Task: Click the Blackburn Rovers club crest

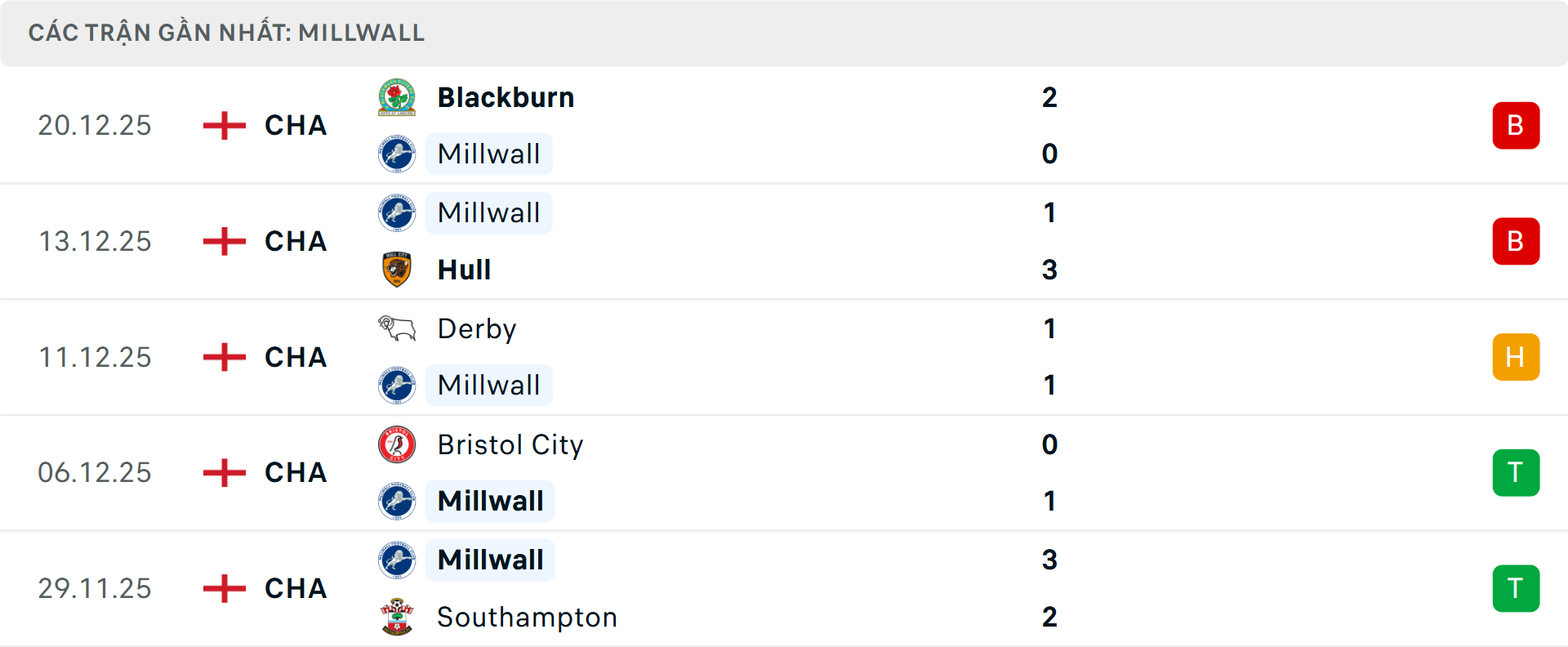Action: 396,96
